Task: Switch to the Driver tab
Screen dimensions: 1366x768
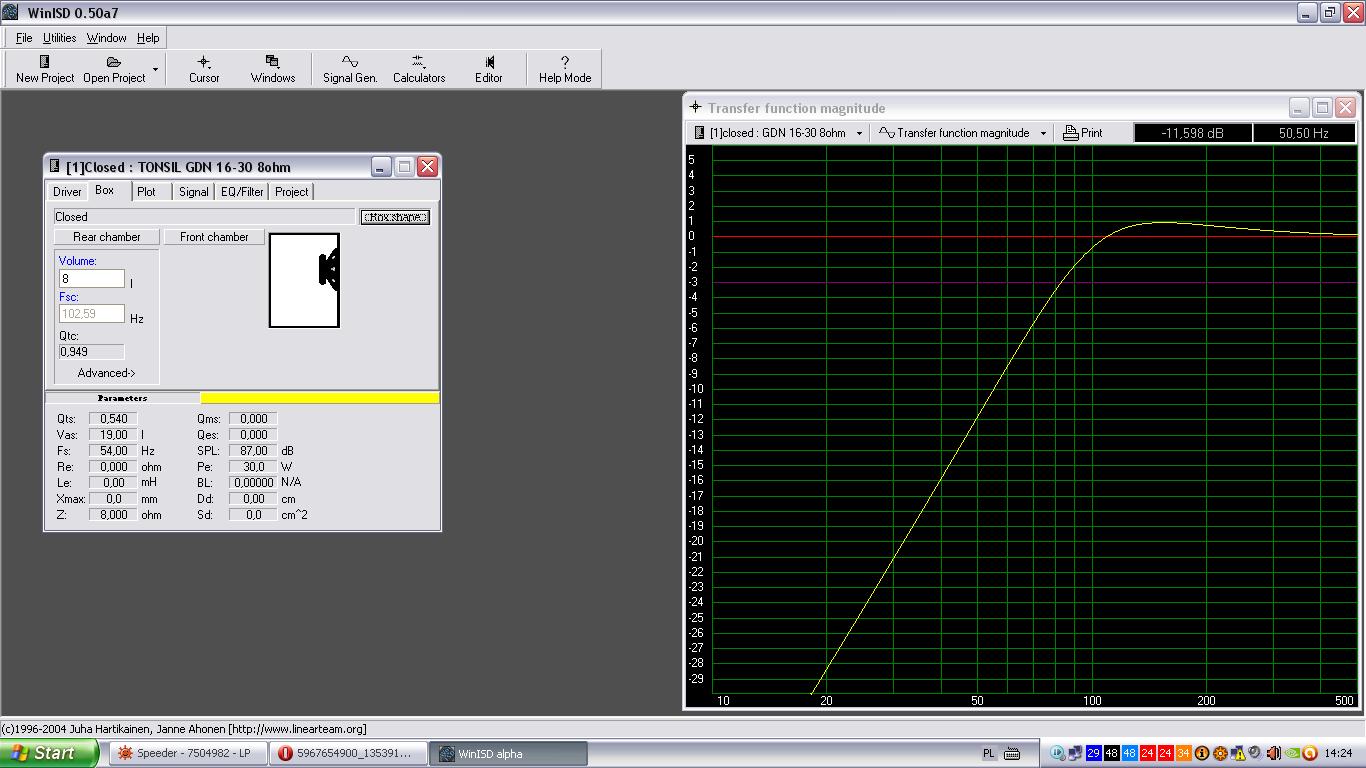Action: pos(67,192)
